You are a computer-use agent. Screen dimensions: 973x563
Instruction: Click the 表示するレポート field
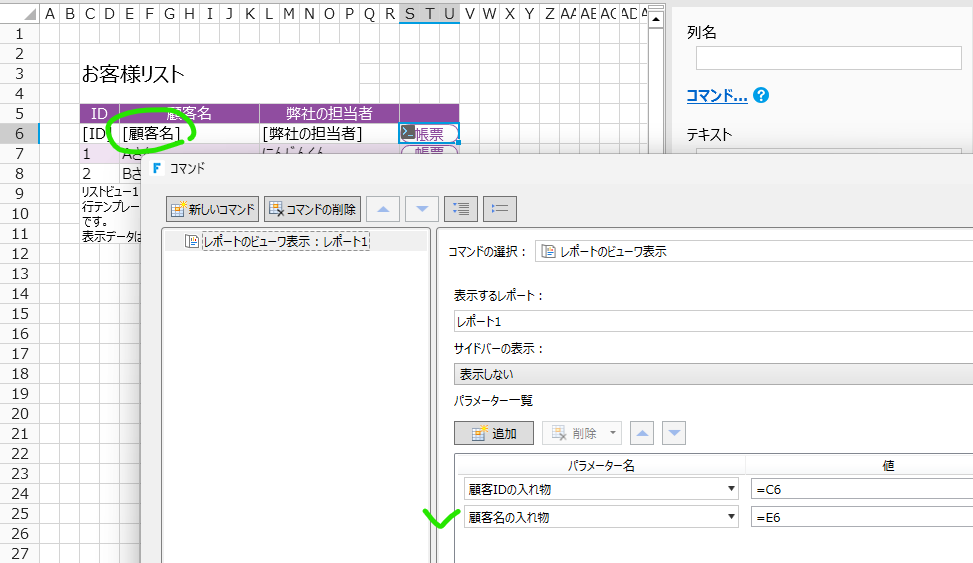(x=712, y=322)
